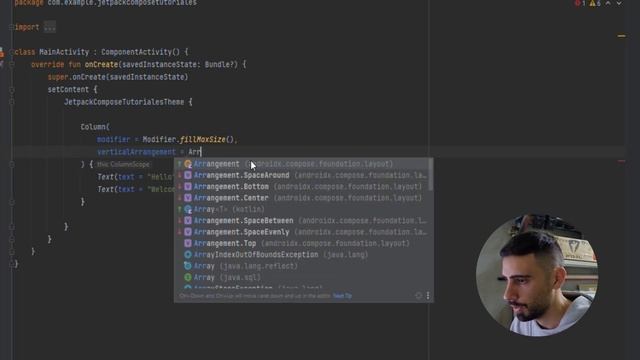Select Arrangement.Top suggestion
This screenshot has height=360, width=640.
pyautogui.click(x=302, y=244)
